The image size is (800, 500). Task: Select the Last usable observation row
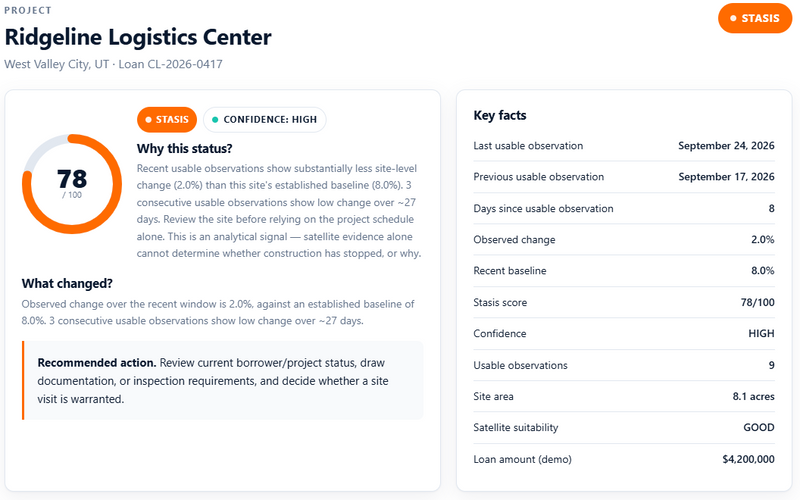(623, 146)
